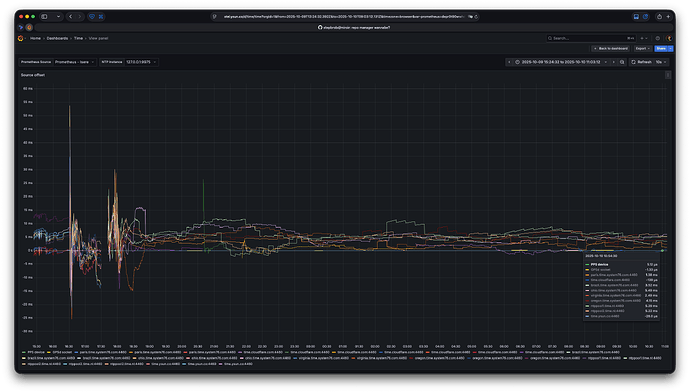This screenshot has width=690, height=392.
Task: Open the sidebar options chevron in the browser toolbar
Action: pos(58,17)
